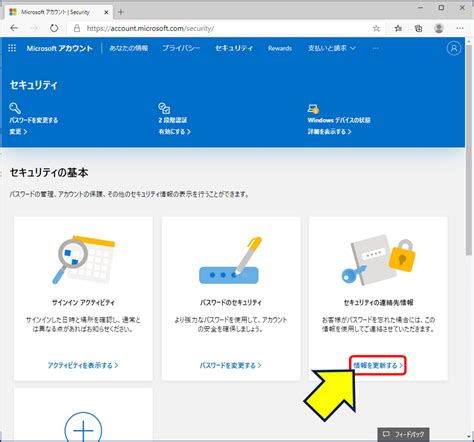Add page to favorites star icon

point(376,28)
